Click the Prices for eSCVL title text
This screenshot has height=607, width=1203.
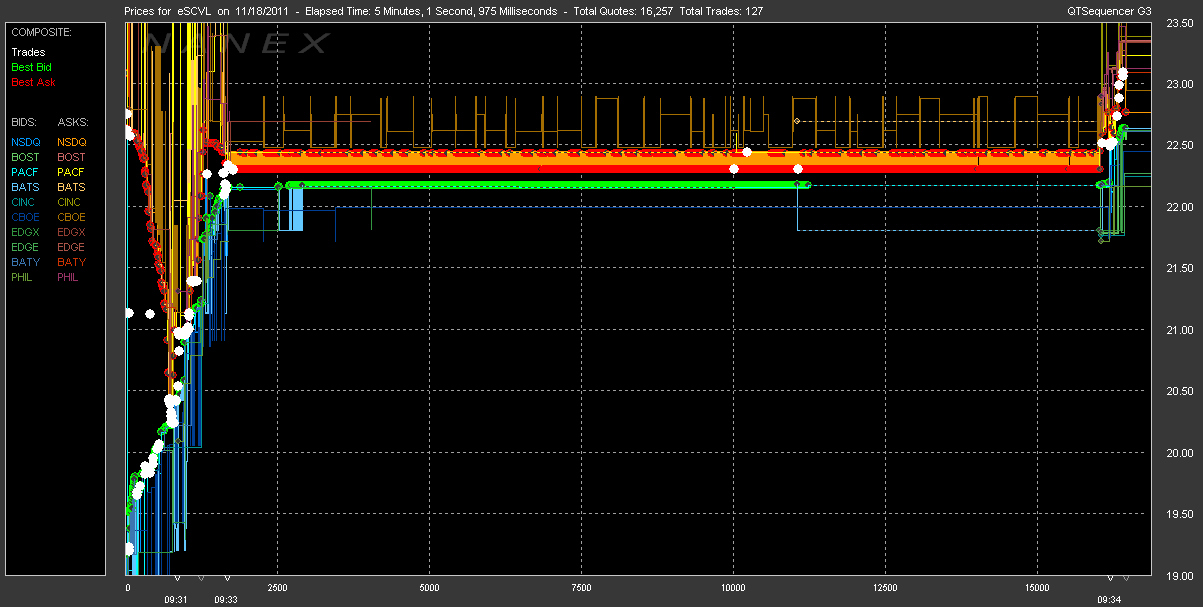[169, 10]
